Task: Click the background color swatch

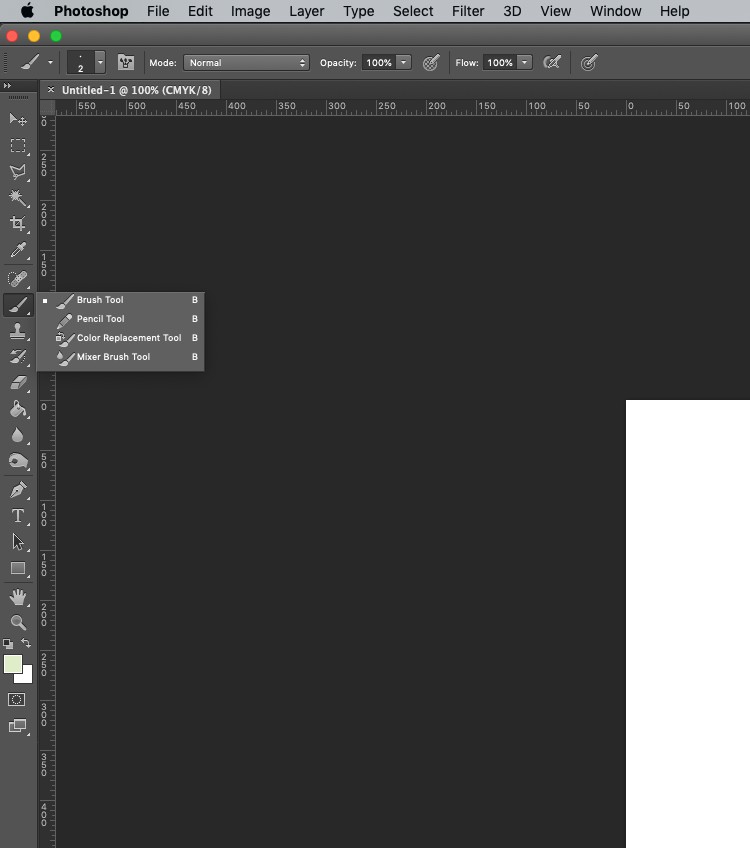Action: (x=25, y=676)
